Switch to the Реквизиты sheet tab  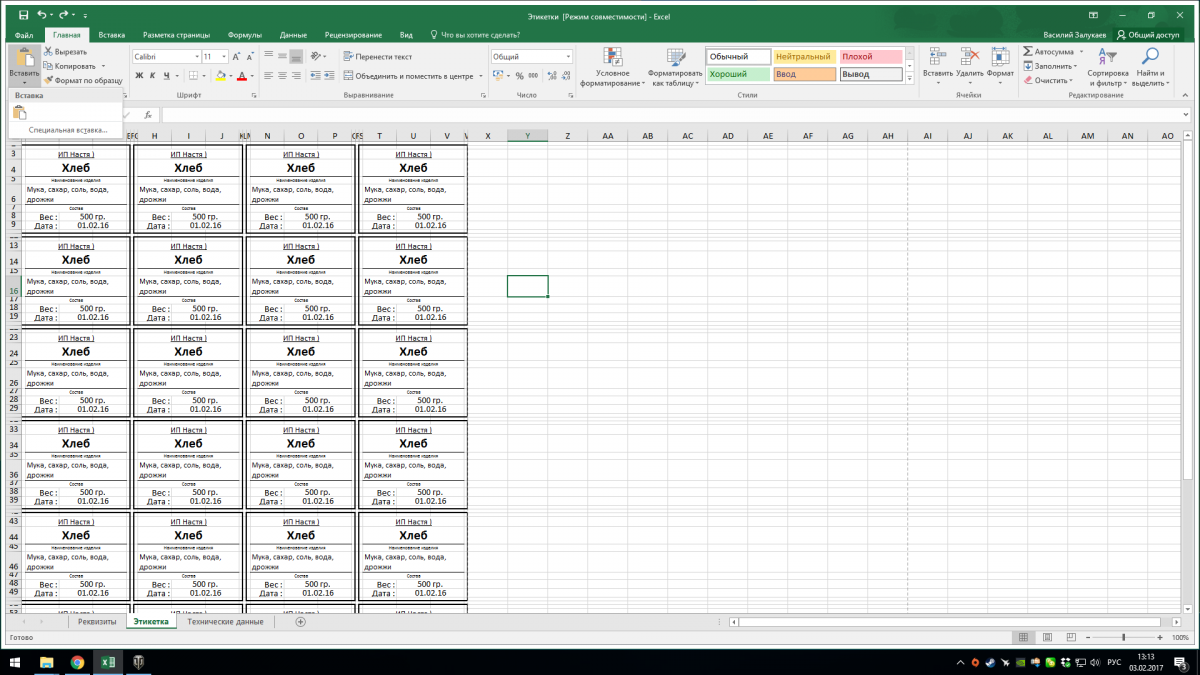coord(97,622)
